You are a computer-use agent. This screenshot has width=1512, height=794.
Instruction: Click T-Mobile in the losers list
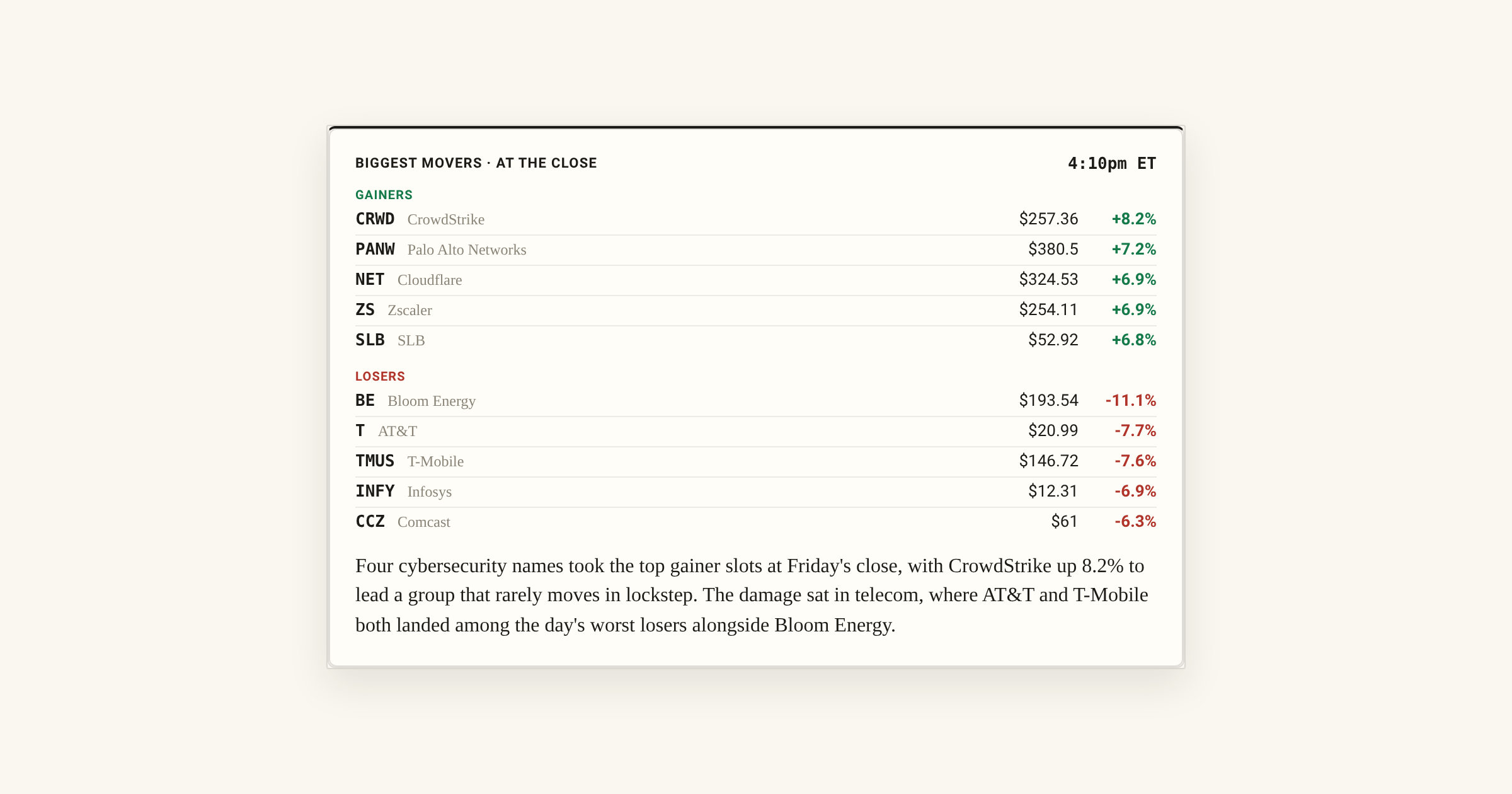click(x=435, y=461)
